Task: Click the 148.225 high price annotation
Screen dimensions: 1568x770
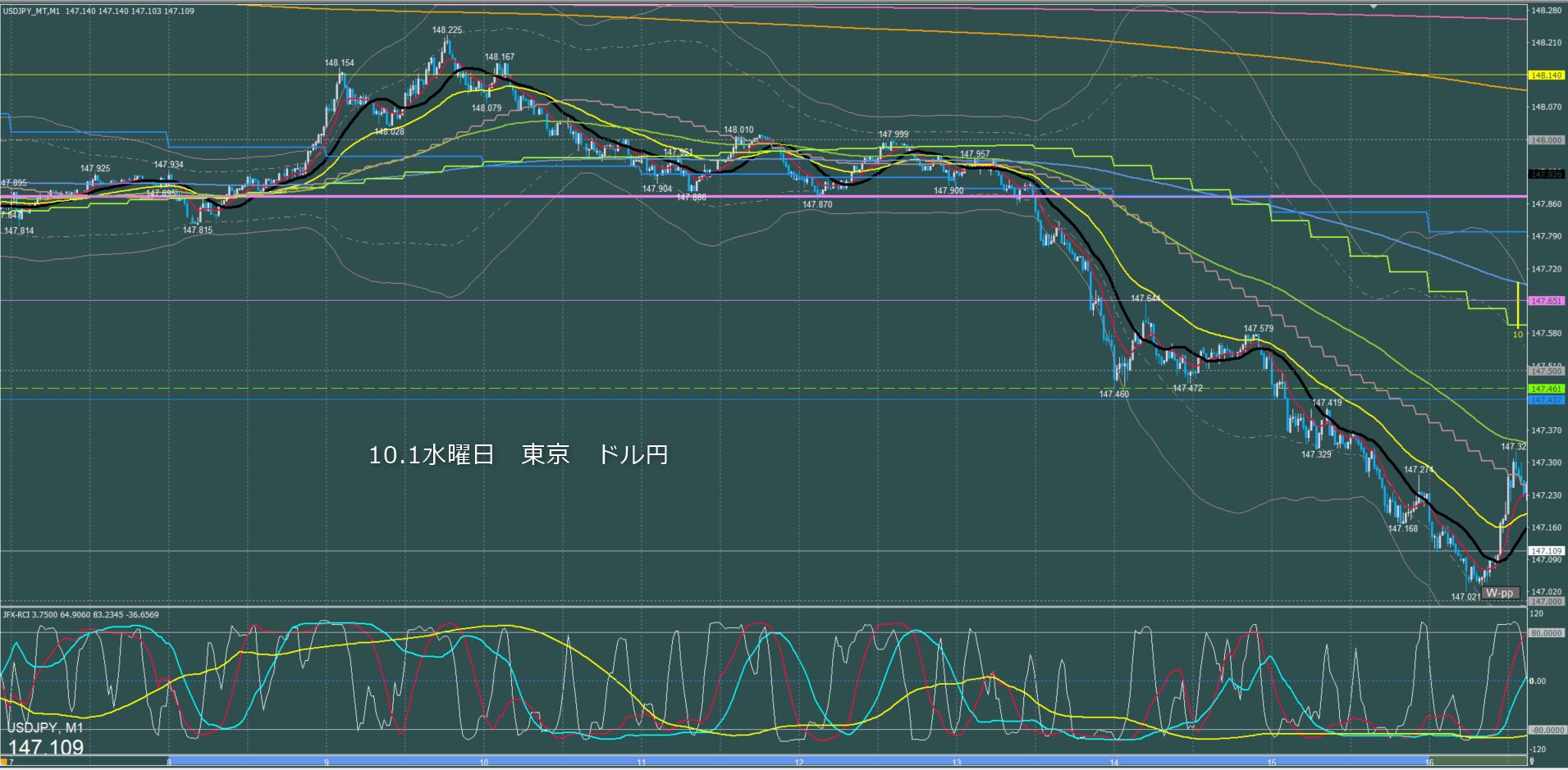Action: tap(447, 30)
